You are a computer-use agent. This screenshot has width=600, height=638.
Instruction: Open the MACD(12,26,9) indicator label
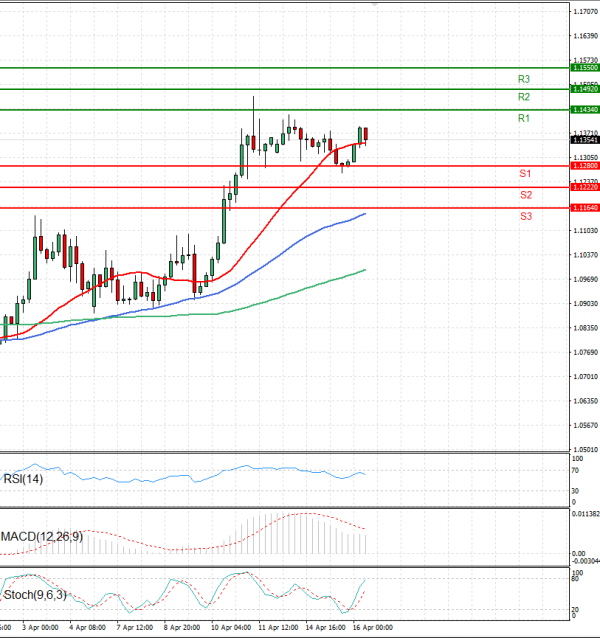coord(42,537)
